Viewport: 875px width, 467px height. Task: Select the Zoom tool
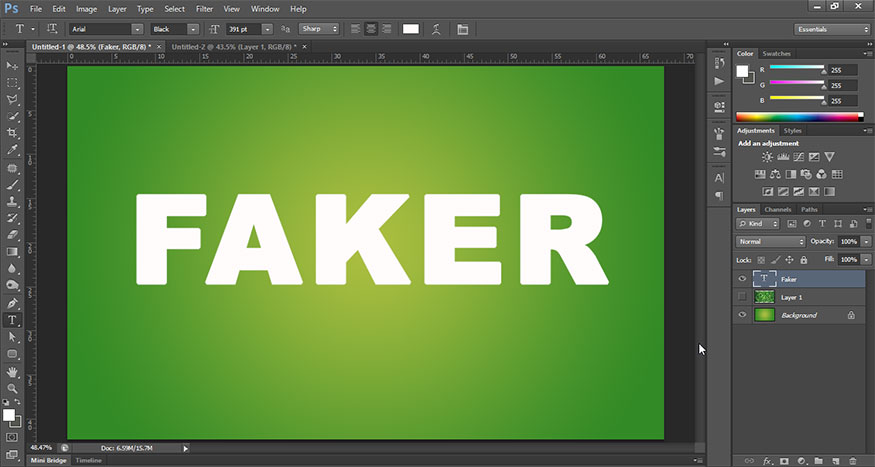(x=12, y=388)
